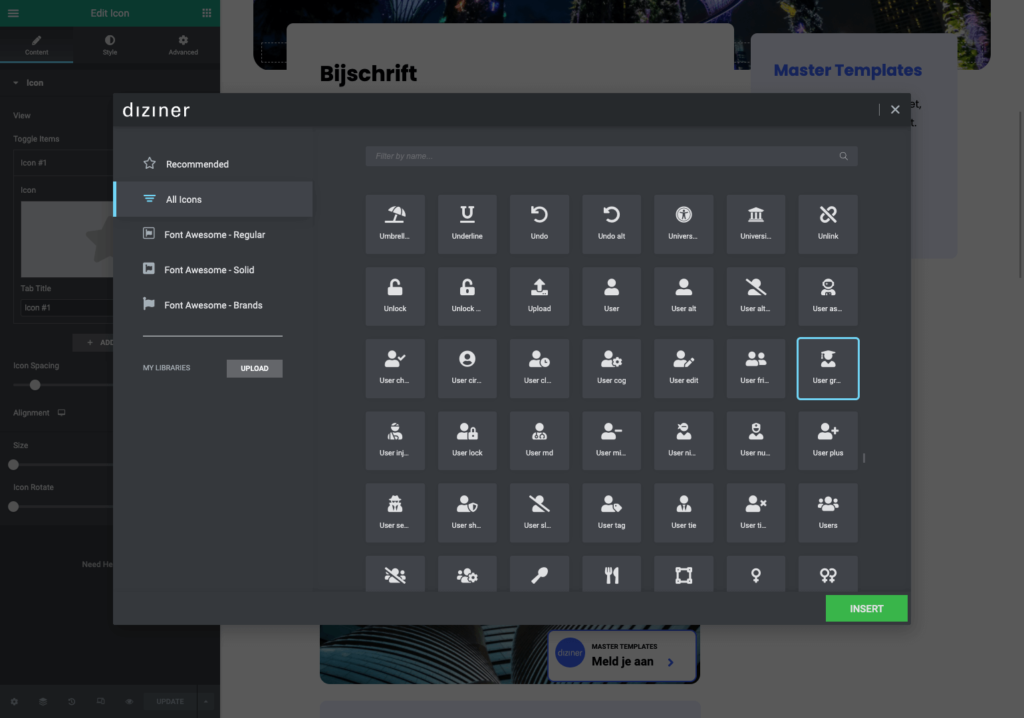The image size is (1024, 718).
Task: Pick the User lock icon
Action: [467, 440]
